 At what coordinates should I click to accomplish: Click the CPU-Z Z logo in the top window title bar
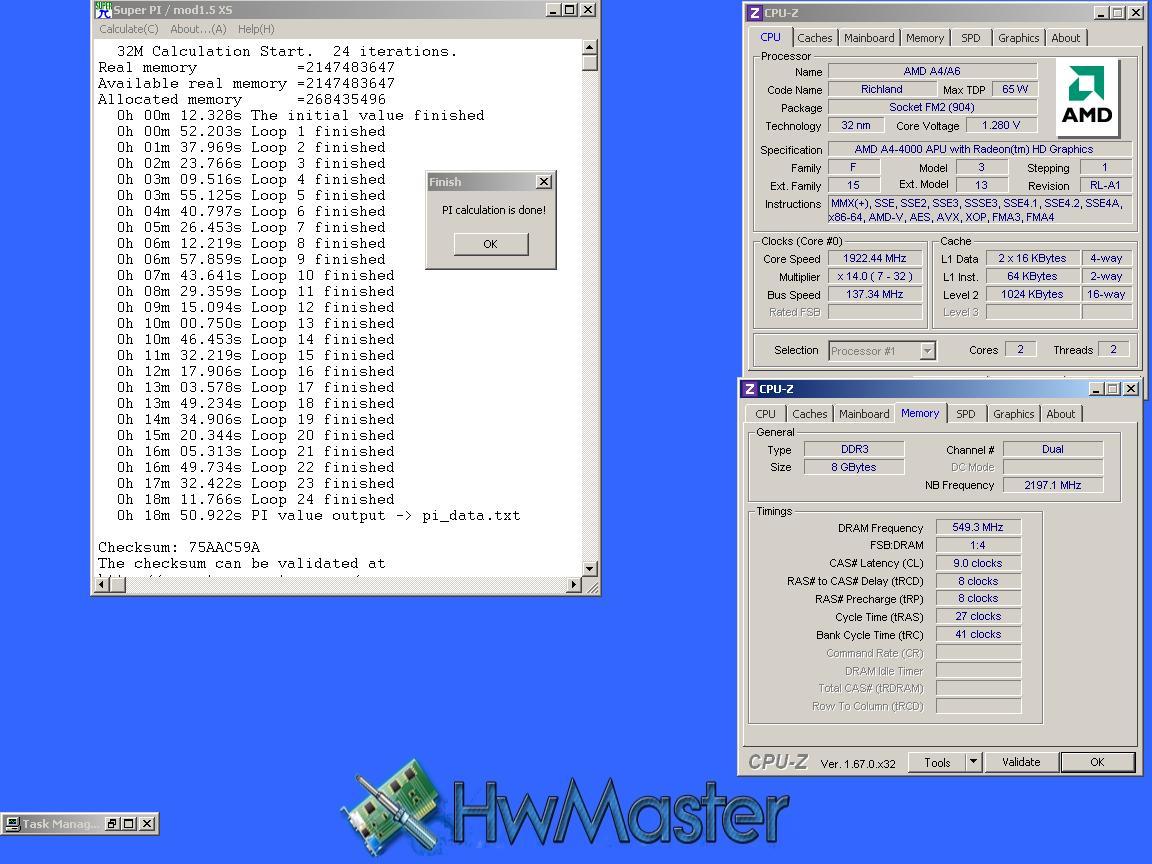tap(754, 13)
